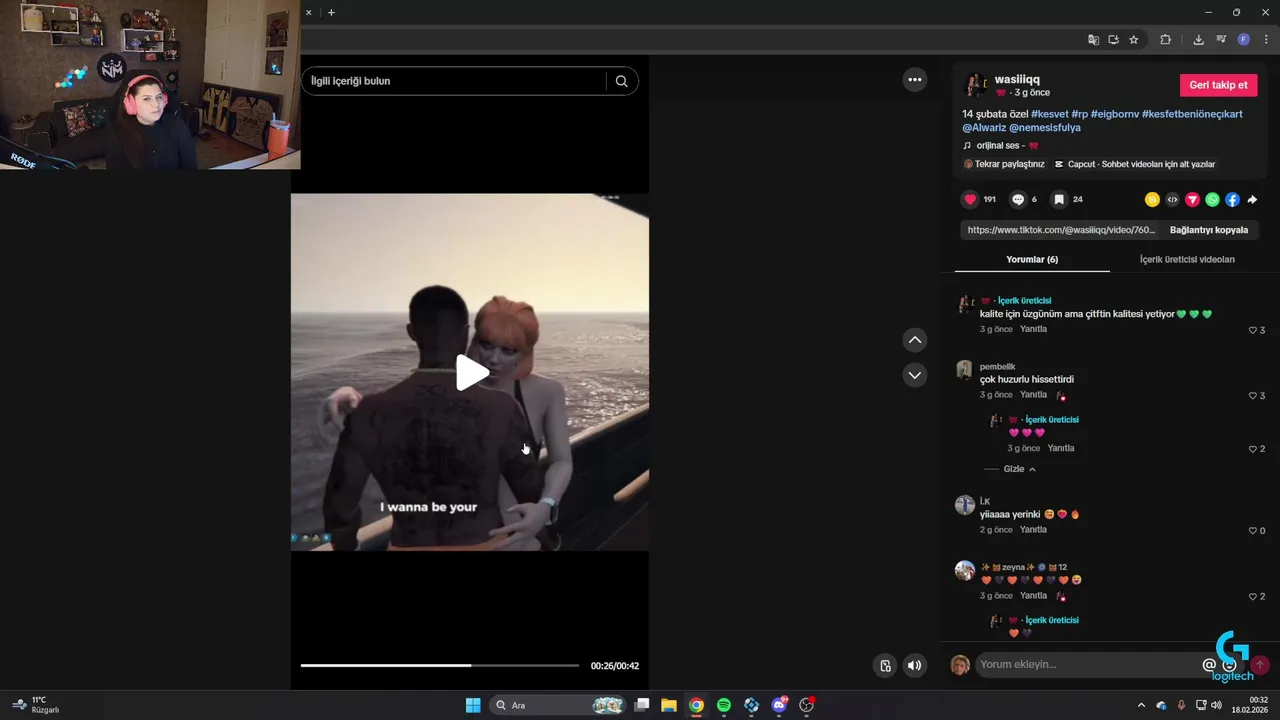Click the video progress bar

pos(439,665)
